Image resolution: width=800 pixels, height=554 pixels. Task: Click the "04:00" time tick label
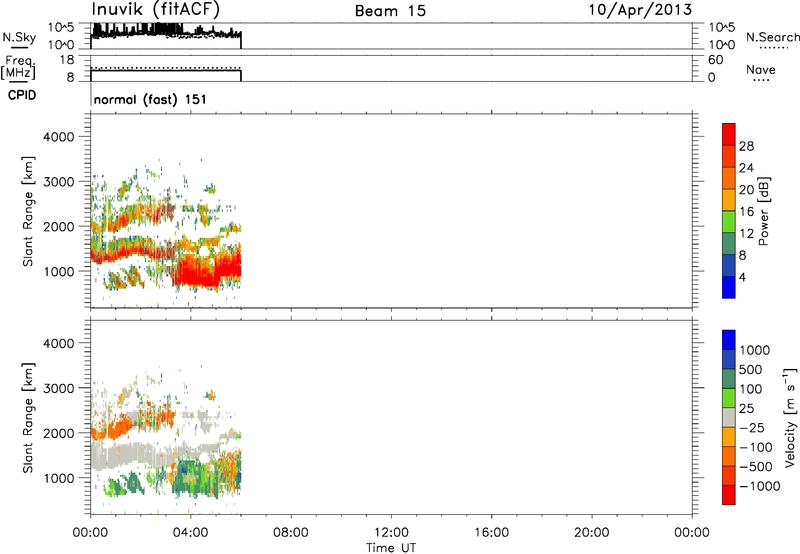click(x=191, y=533)
